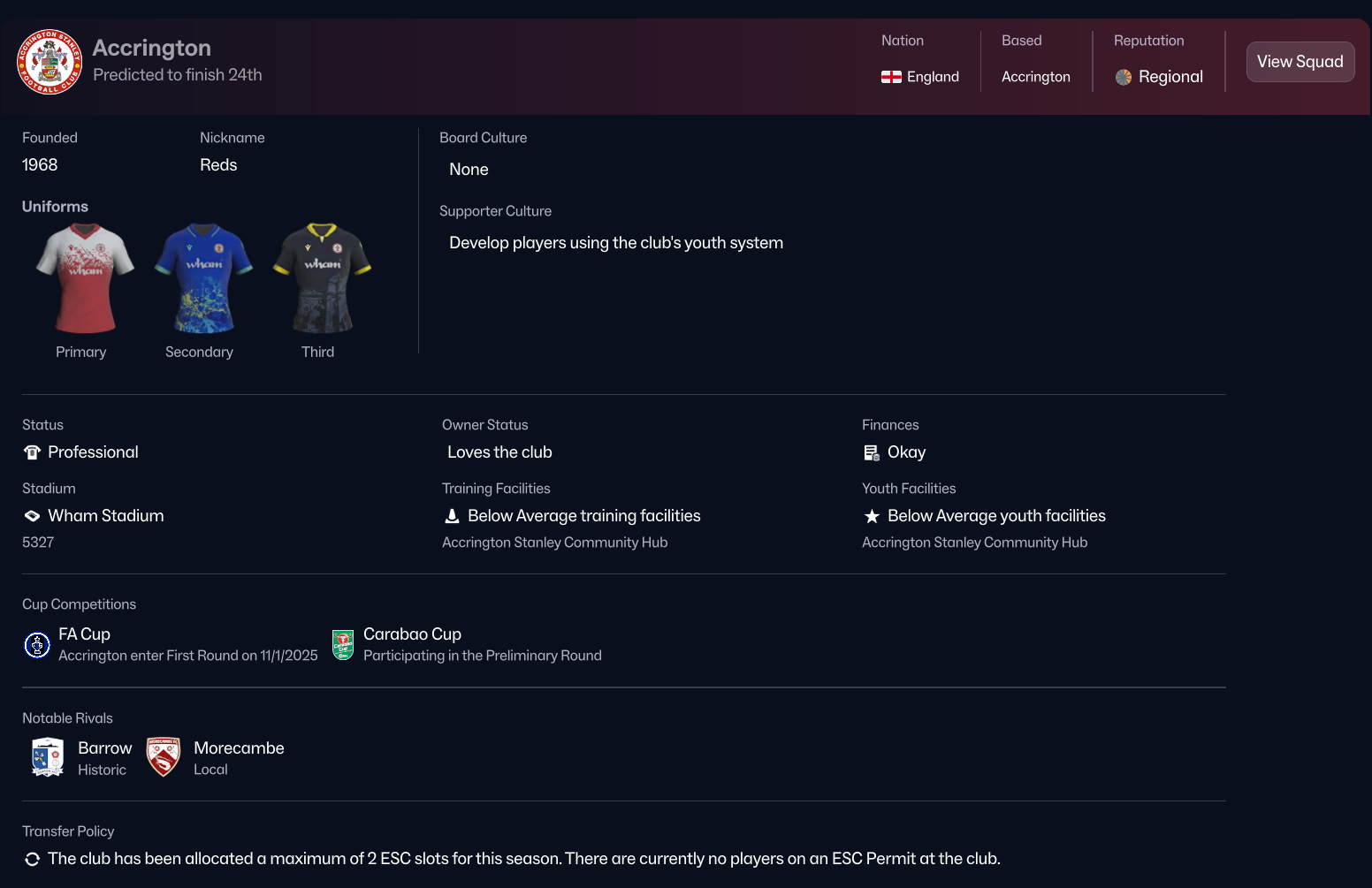Open the FA Cup competition logo
Image resolution: width=1372 pixels, height=888 pixels.
pyautogui.click(x=37, y=645)
